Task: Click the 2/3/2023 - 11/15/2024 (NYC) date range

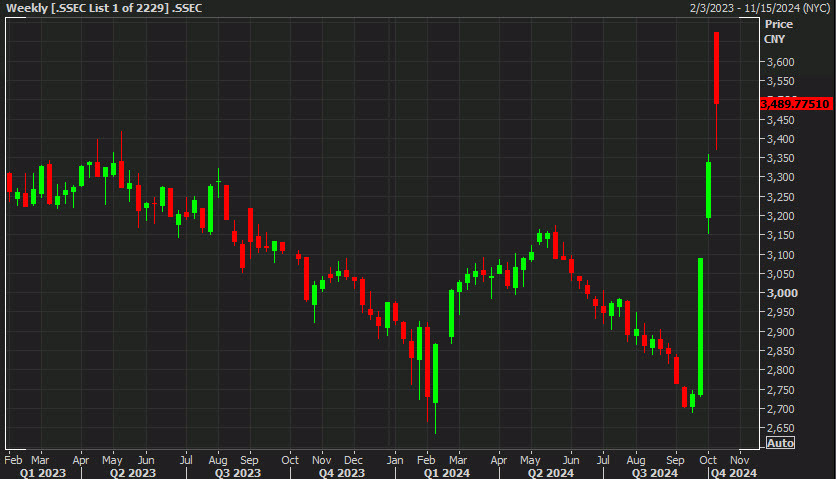Action: tap(760, 8)
